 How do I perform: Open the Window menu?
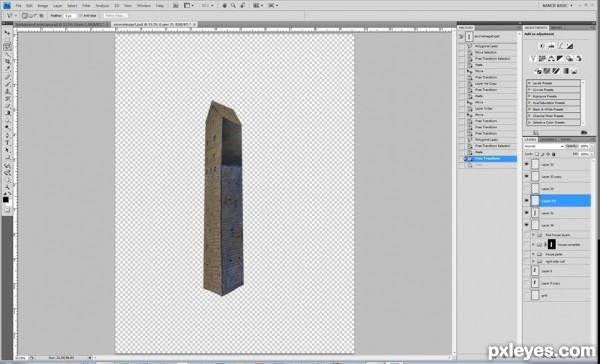coord(143,6)
